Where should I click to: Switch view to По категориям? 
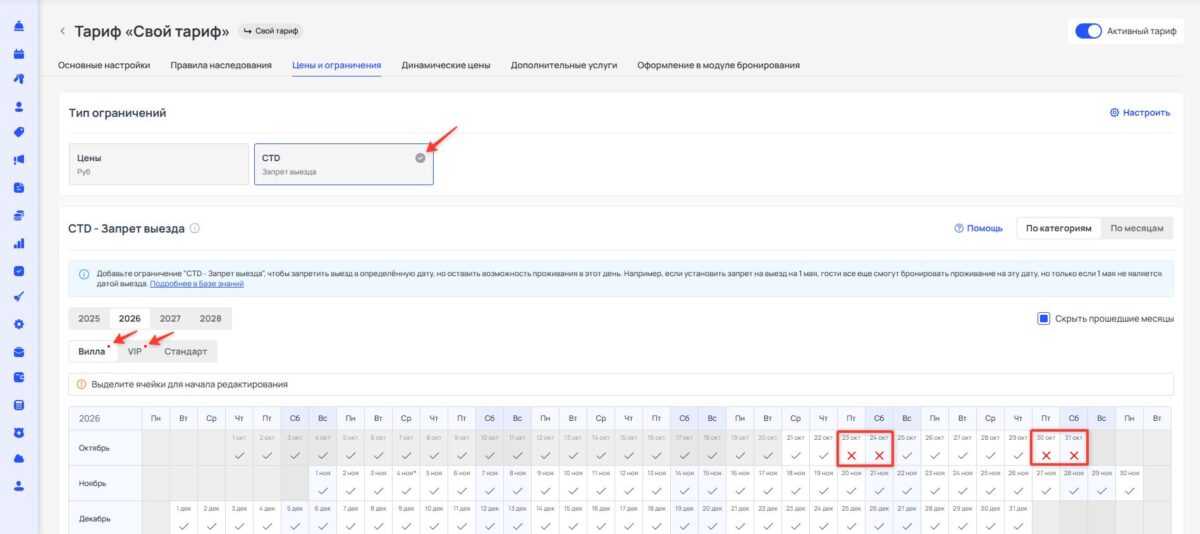(1059, 228)
